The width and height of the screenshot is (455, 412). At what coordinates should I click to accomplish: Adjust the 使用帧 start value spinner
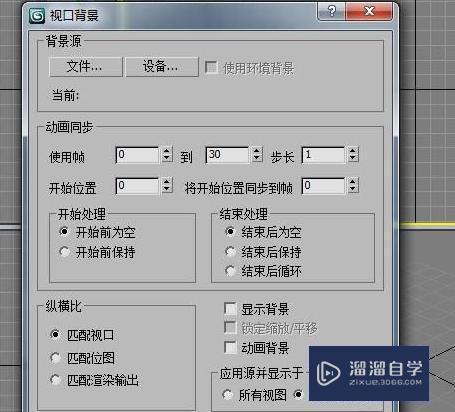click(x=167, y=155)
